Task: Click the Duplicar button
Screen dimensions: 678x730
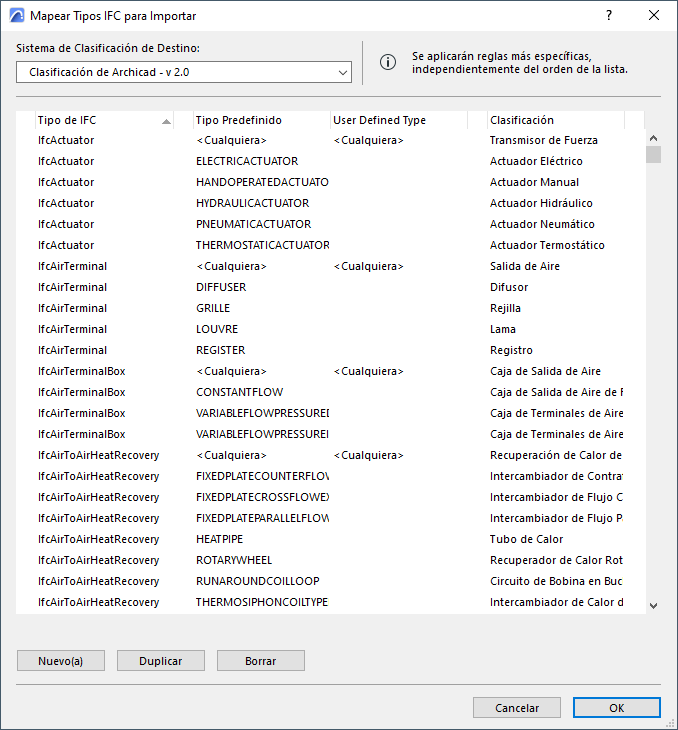Action: click(161, 661)
